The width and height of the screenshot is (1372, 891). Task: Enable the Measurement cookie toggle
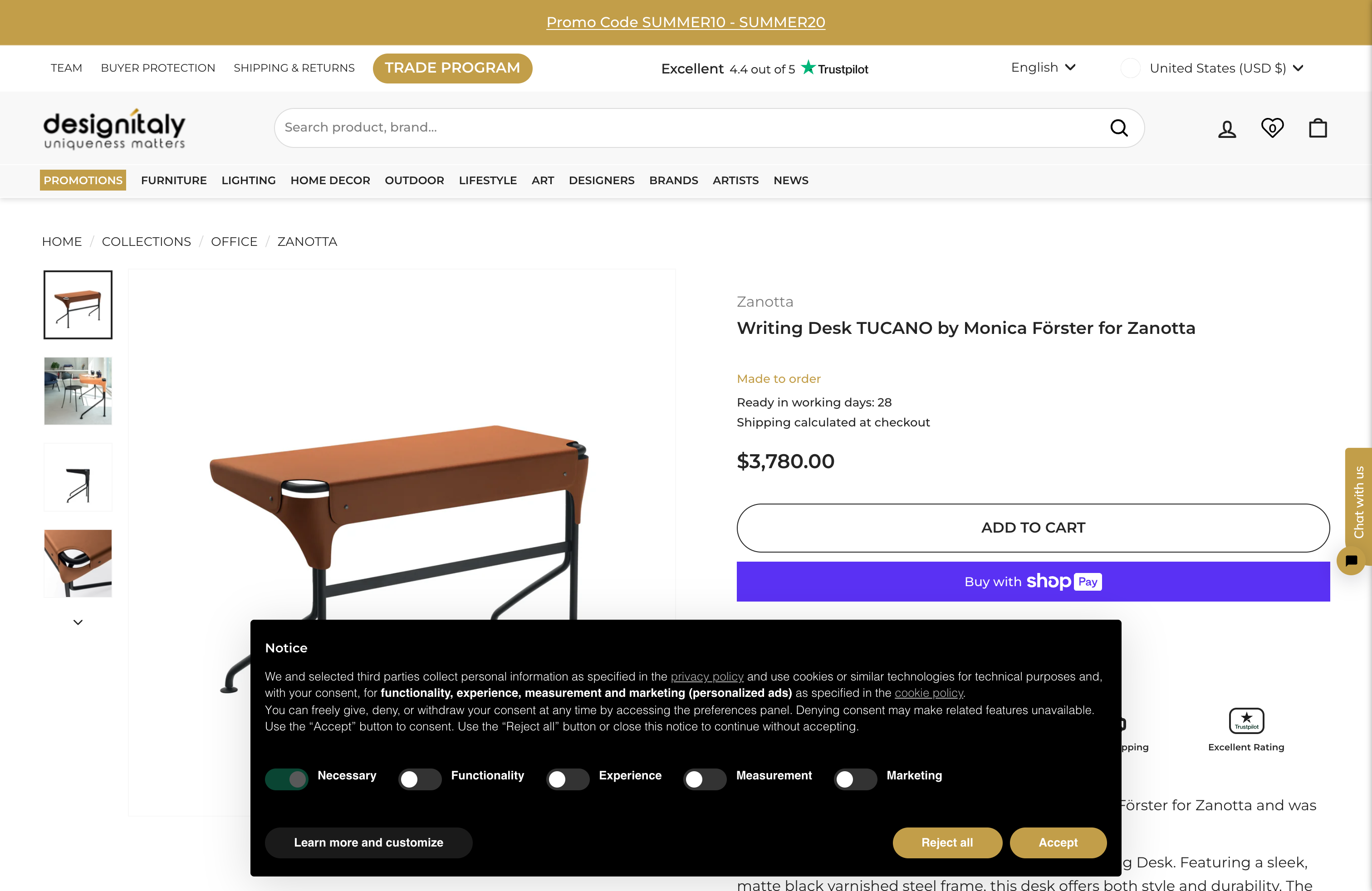pos(705,779)
